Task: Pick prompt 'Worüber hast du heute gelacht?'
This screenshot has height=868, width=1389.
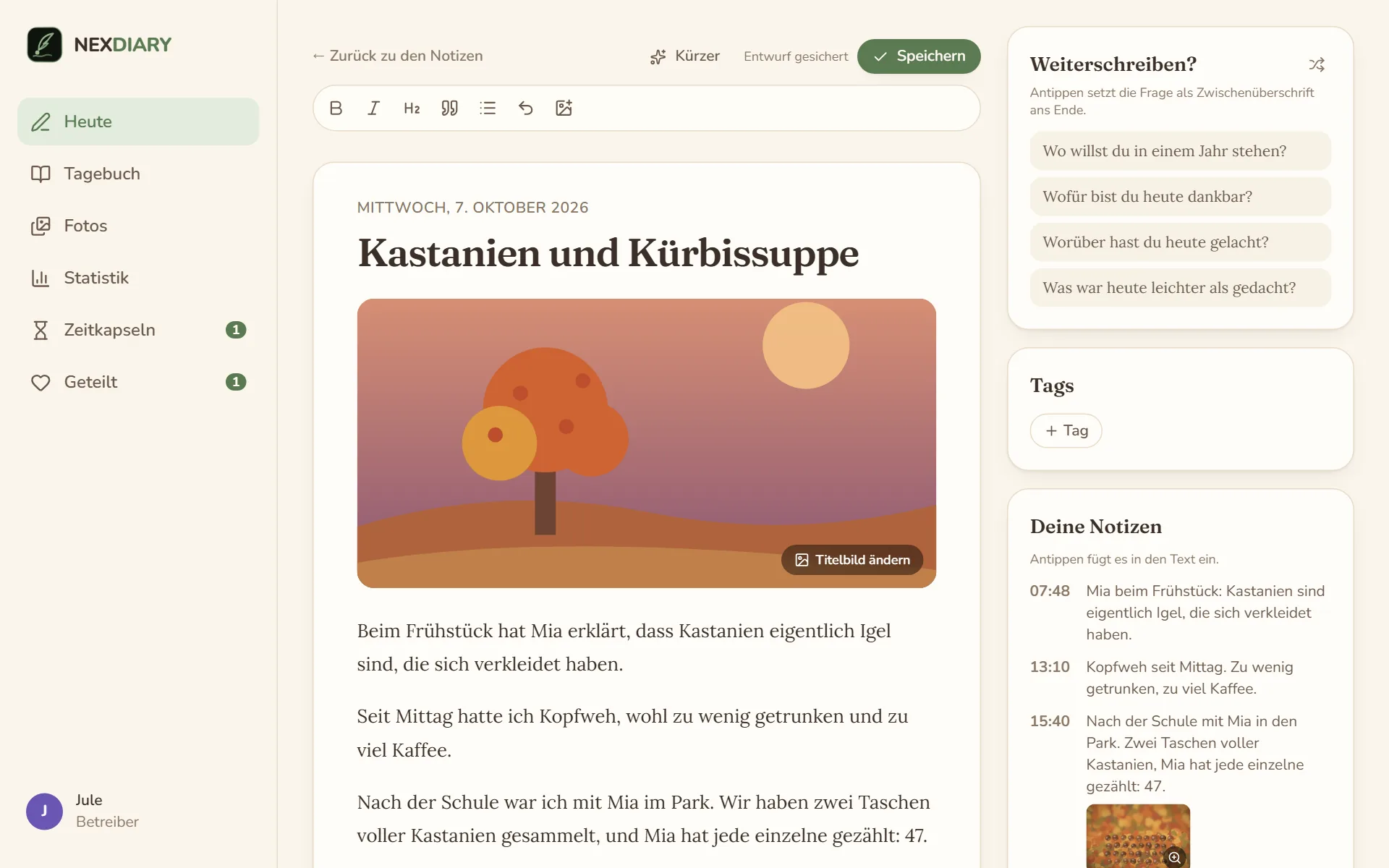Action: pyautogui.click(x=1180, y=242)
